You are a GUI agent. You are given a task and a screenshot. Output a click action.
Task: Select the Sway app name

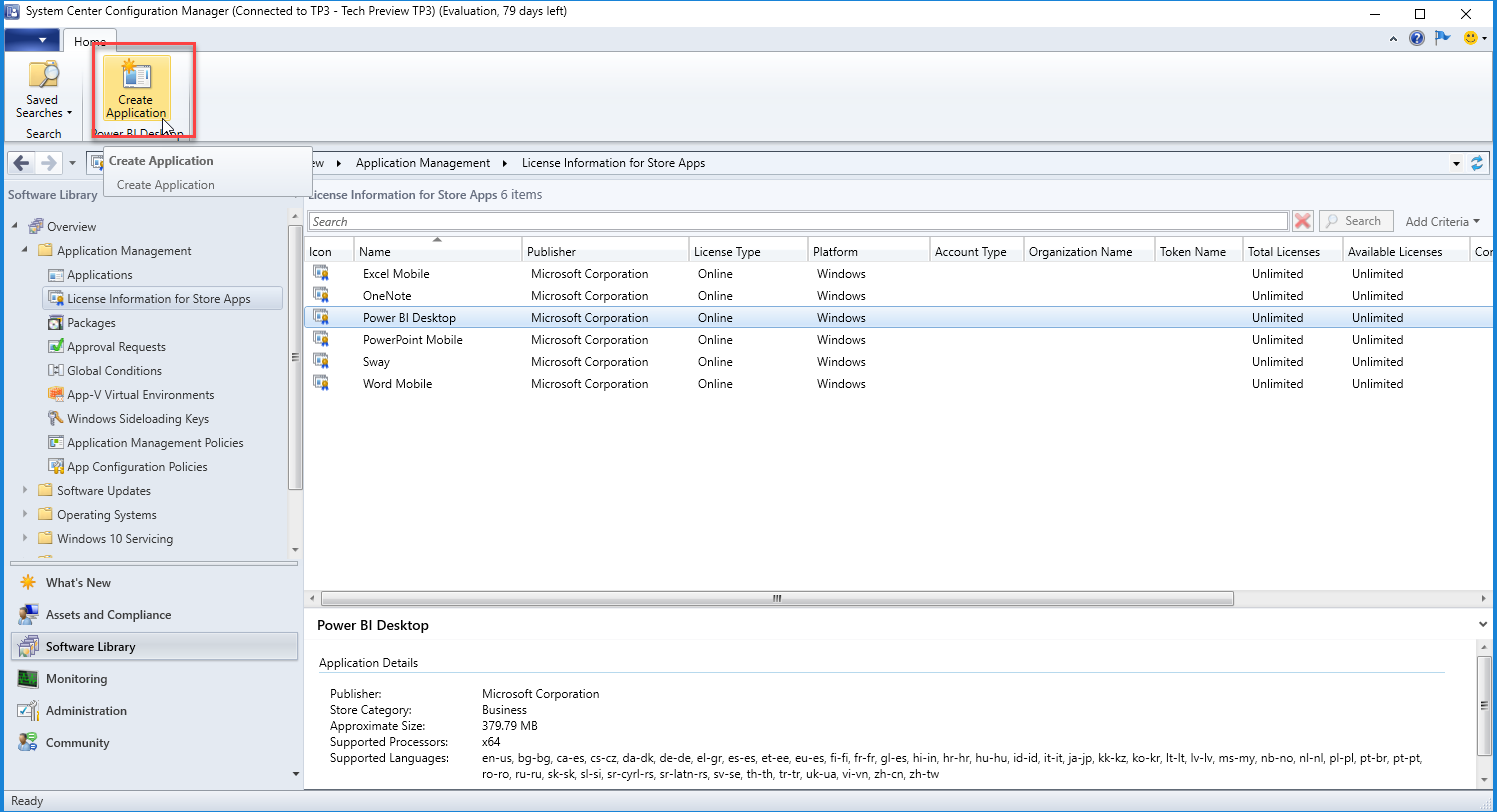pyautogui.click(x=376, y=362)
